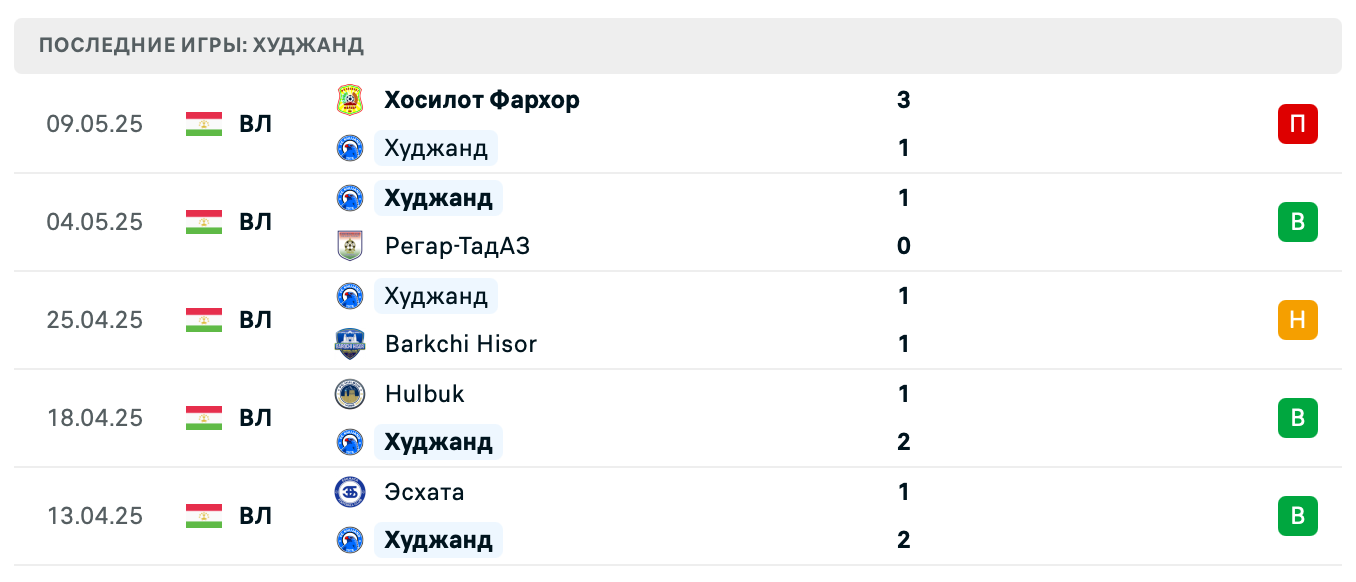Select the Эсхата team name
Image resolution: width=1356 pixels, height=582 pixels.
[424, 492]
